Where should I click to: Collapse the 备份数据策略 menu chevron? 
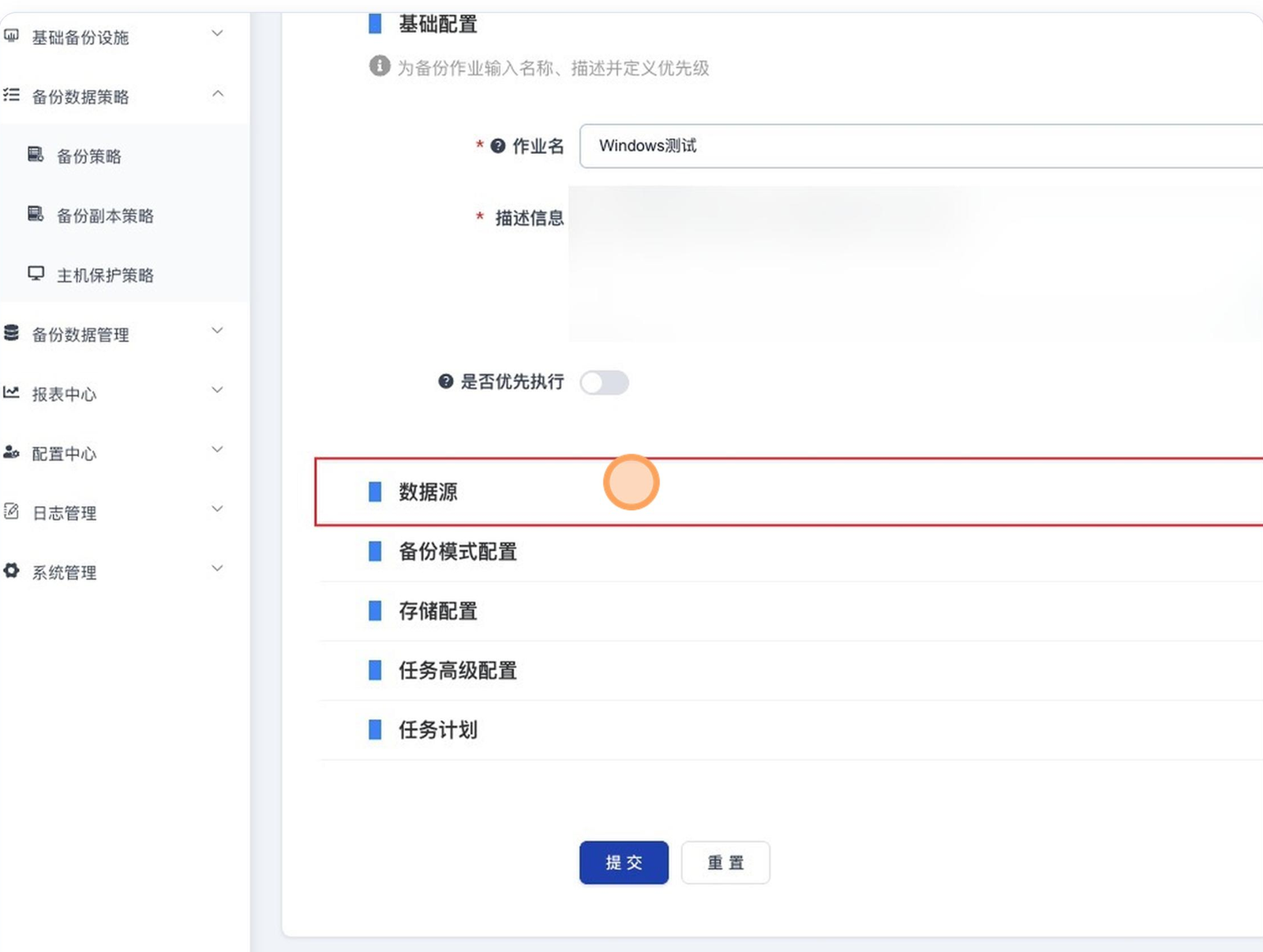click(218, 94)
